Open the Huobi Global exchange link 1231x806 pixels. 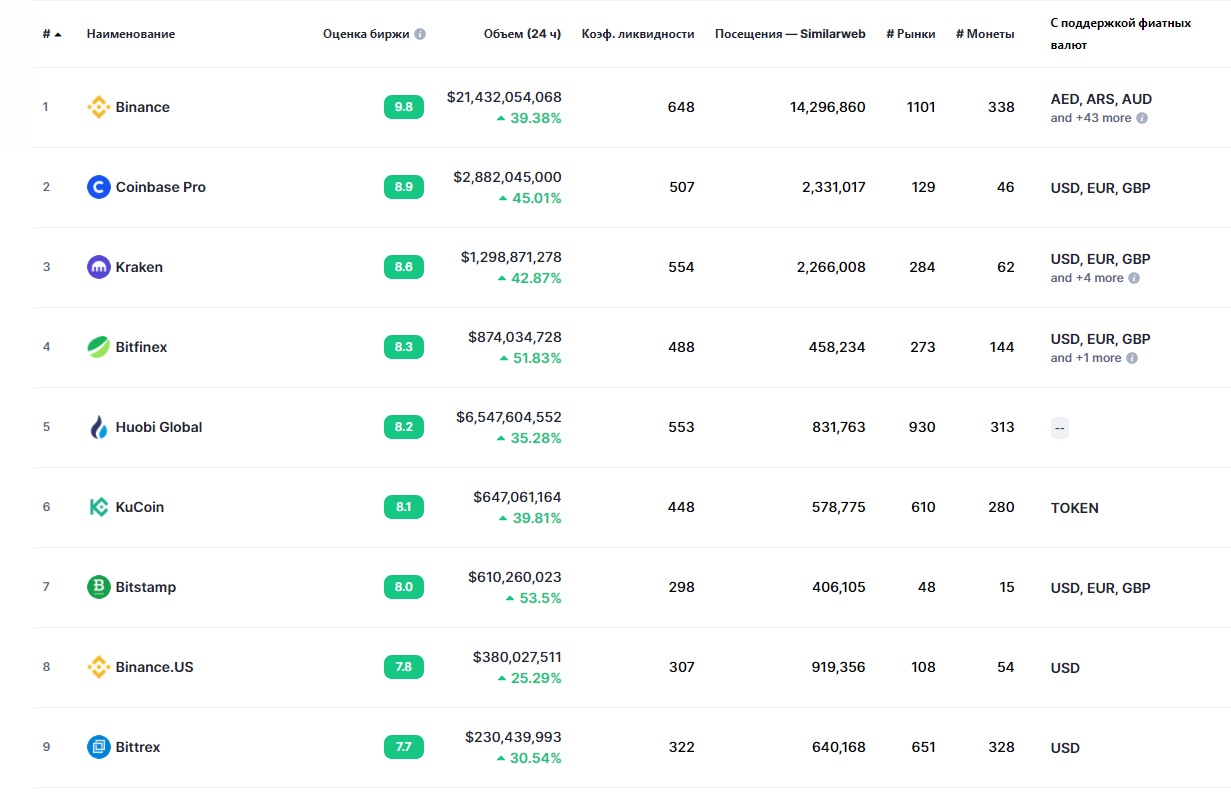159,427
